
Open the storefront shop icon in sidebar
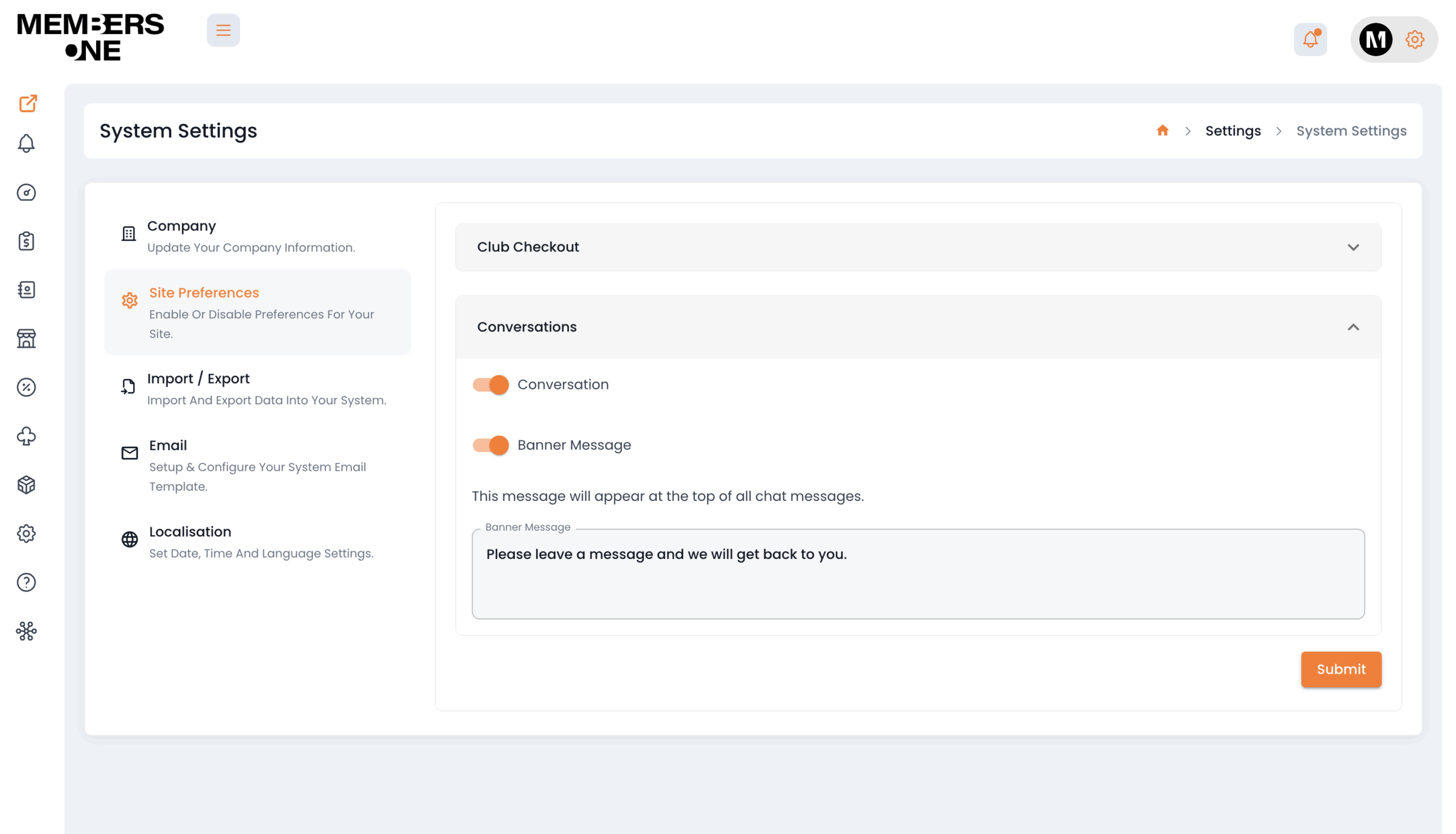[x=26, y=338]
